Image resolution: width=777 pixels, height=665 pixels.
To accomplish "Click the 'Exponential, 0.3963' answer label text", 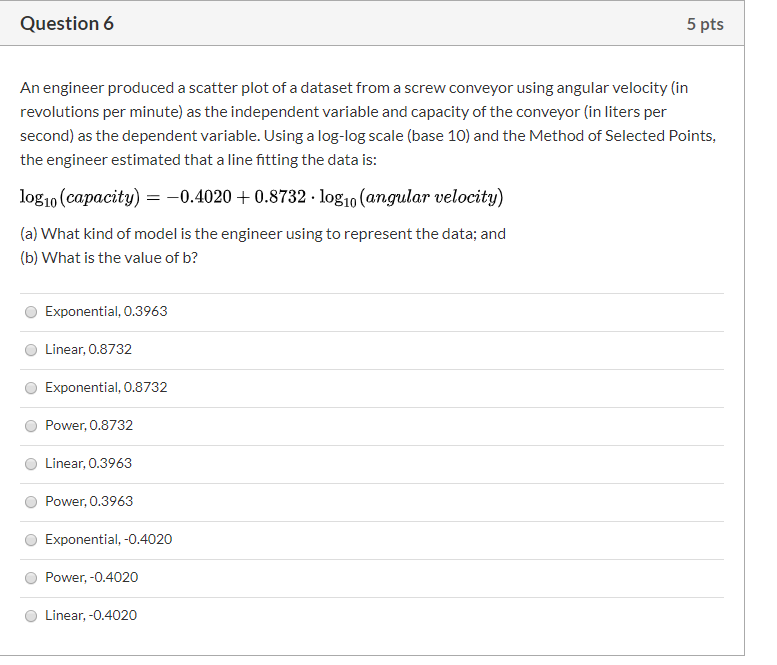I will (106, 311).
